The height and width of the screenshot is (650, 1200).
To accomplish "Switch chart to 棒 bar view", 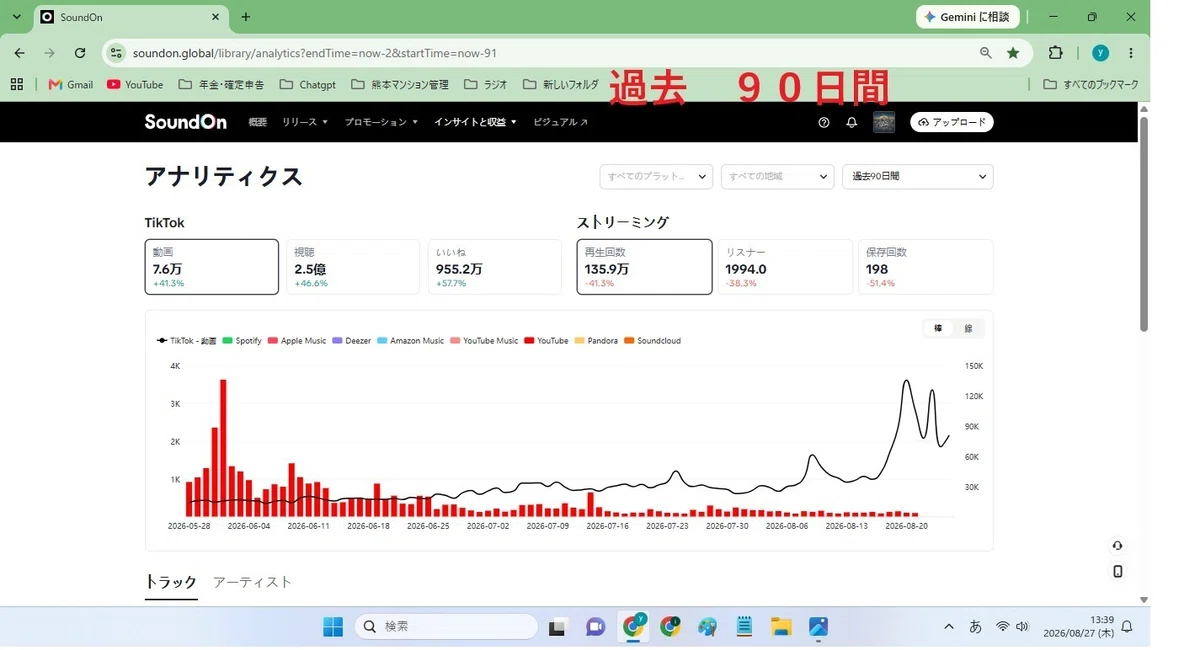I will [x=938, y=328].
